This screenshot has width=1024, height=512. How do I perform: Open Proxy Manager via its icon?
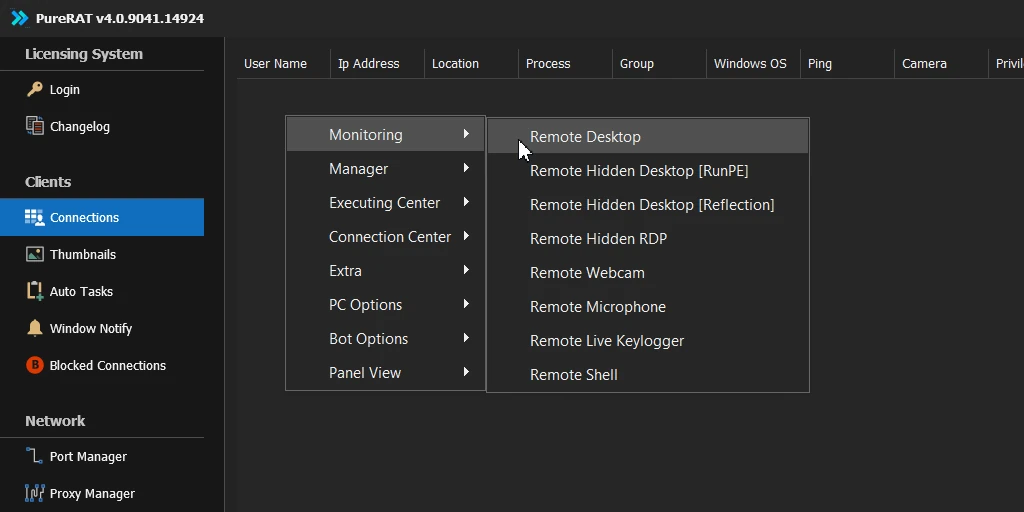click(35, 492)
